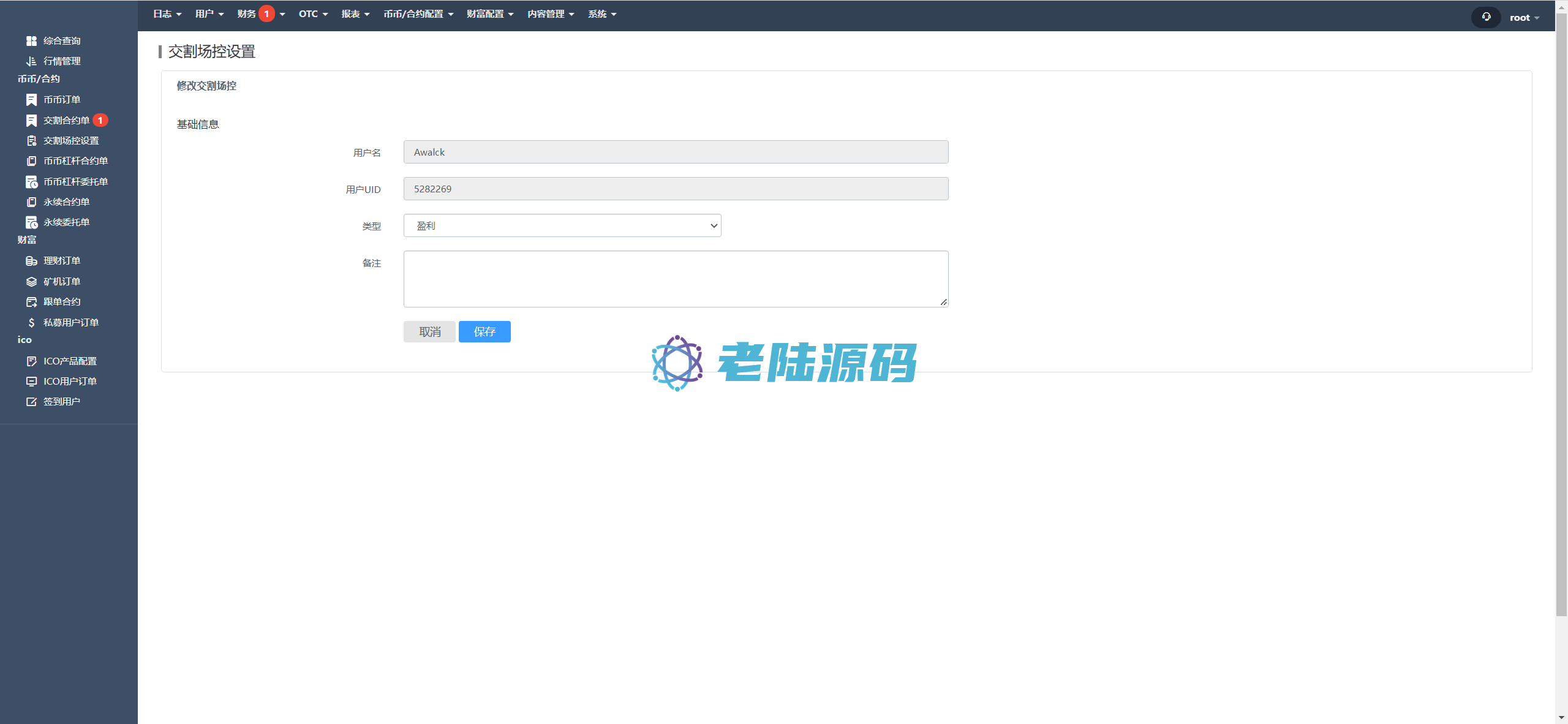Go to 综合查询 in sidebar
This screenshot has height=724, width=1568.
(62, 41)
